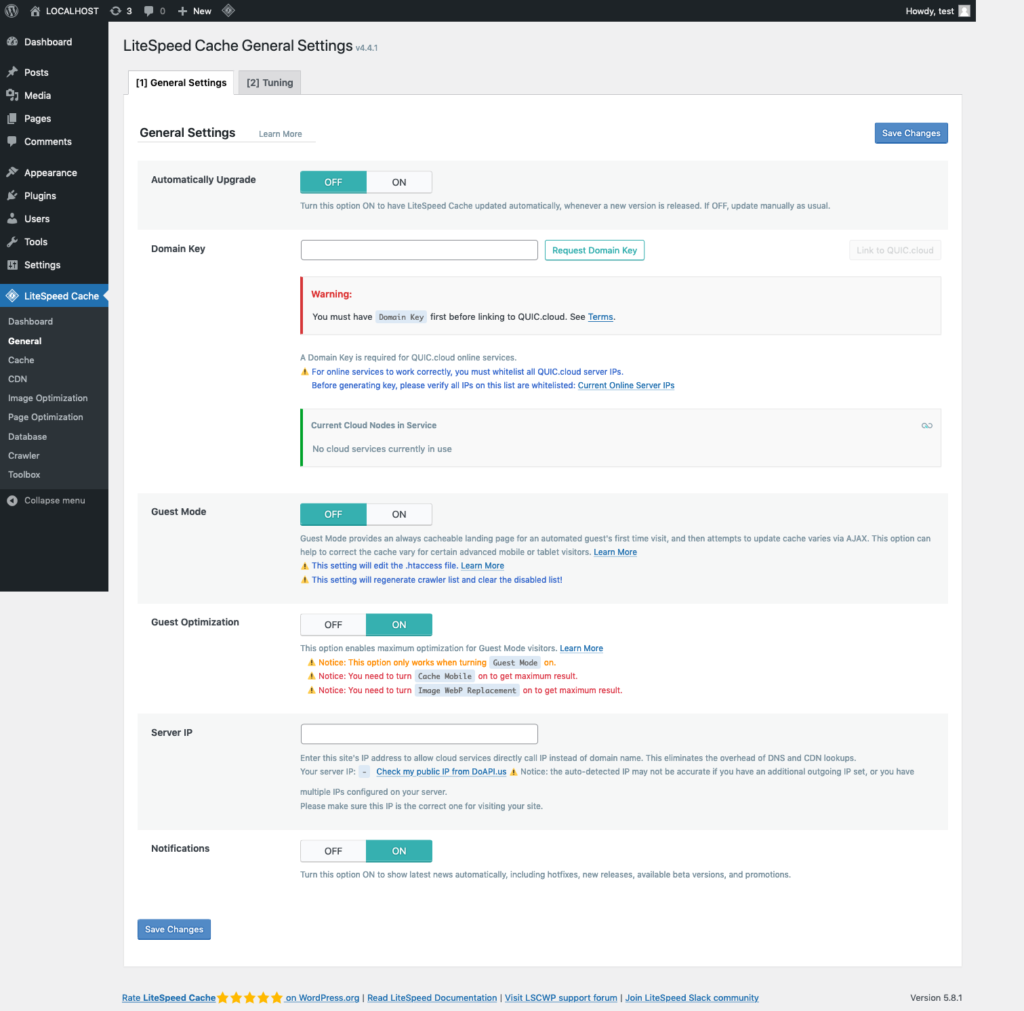This screenshot has width=1024, height=1011.
Task: Open the Cache submenu item
Action: 21,360
